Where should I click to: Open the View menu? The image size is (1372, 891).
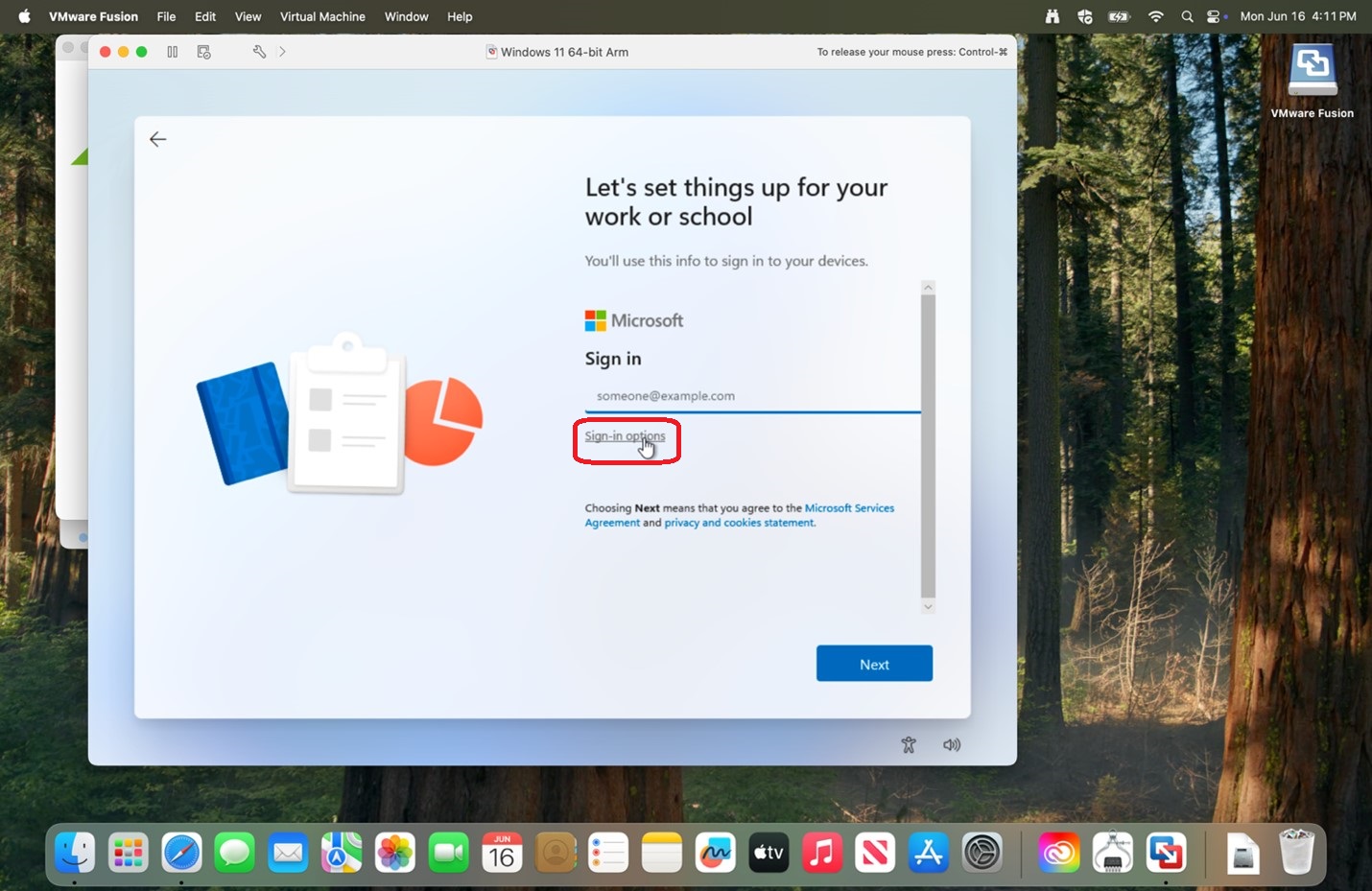[248, 16]
